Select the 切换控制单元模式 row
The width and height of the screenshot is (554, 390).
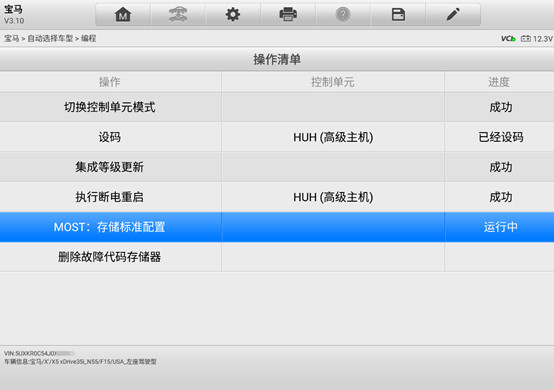click(277, 107)
